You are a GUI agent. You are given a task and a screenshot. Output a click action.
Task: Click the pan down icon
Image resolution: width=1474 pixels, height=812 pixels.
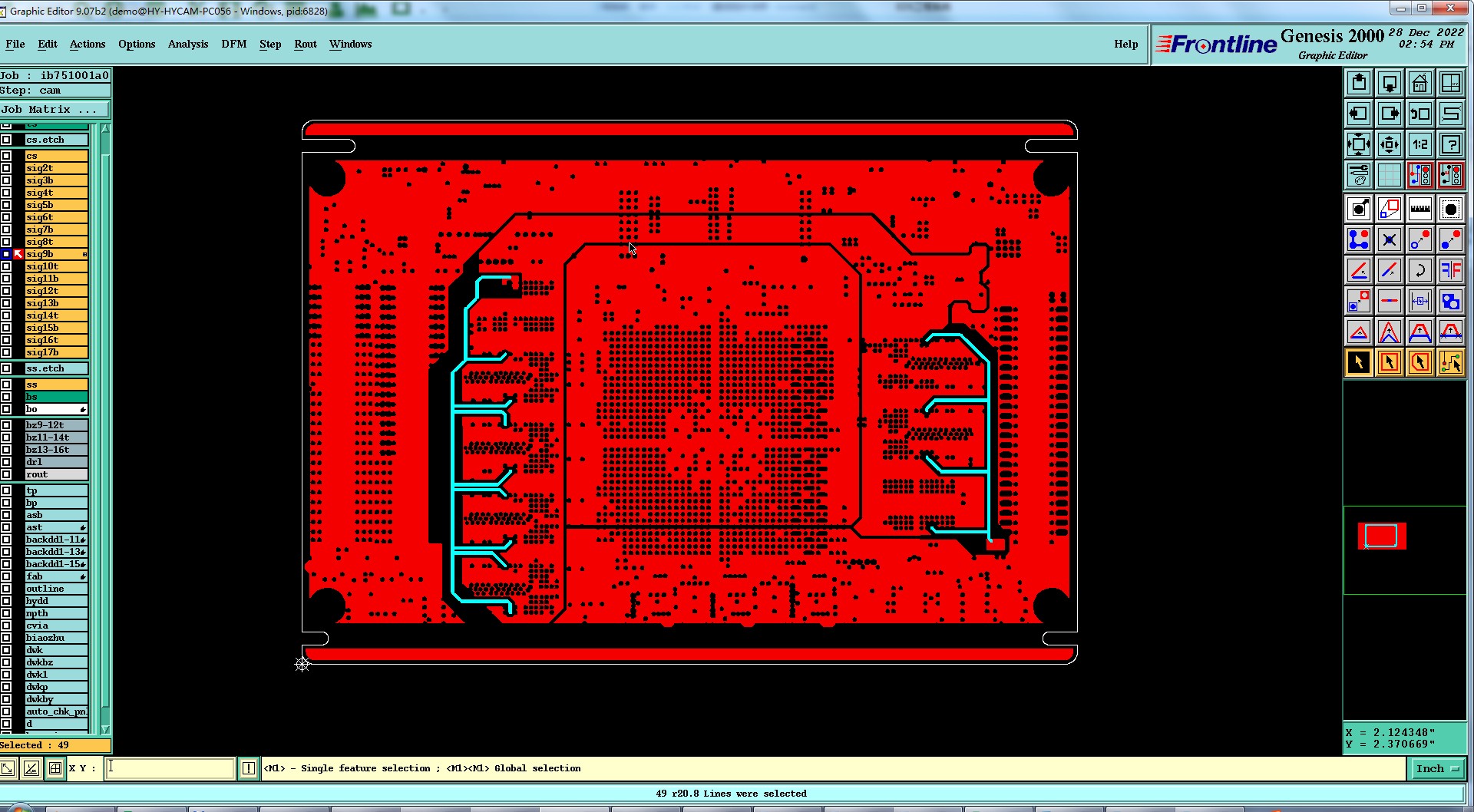[1390, 83]
